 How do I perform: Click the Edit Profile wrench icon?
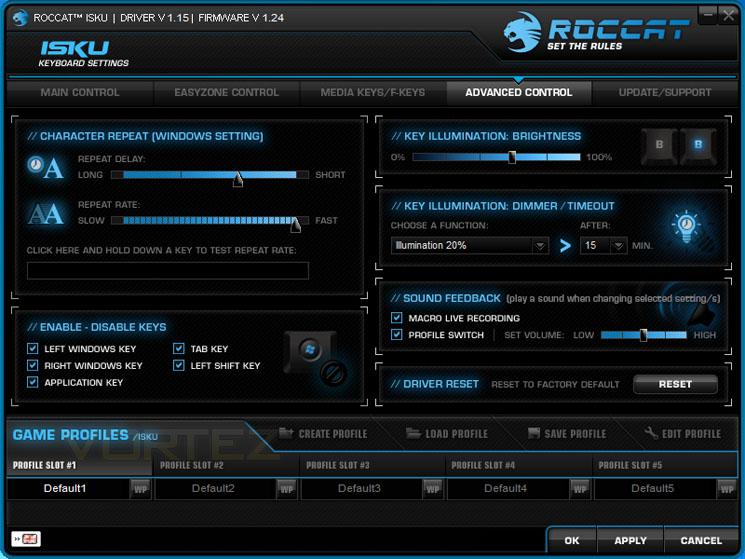[651, 433]
